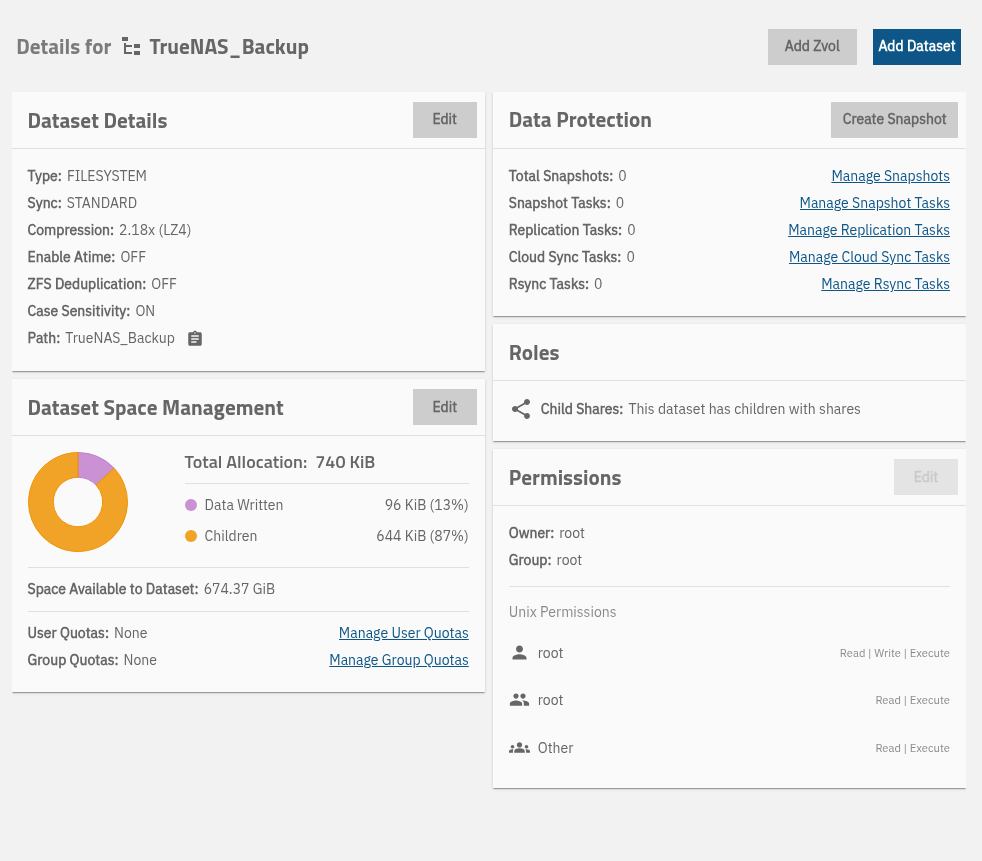Open Manage Group Quotas link
982x861 pixels.
click(x=398, y=660)
